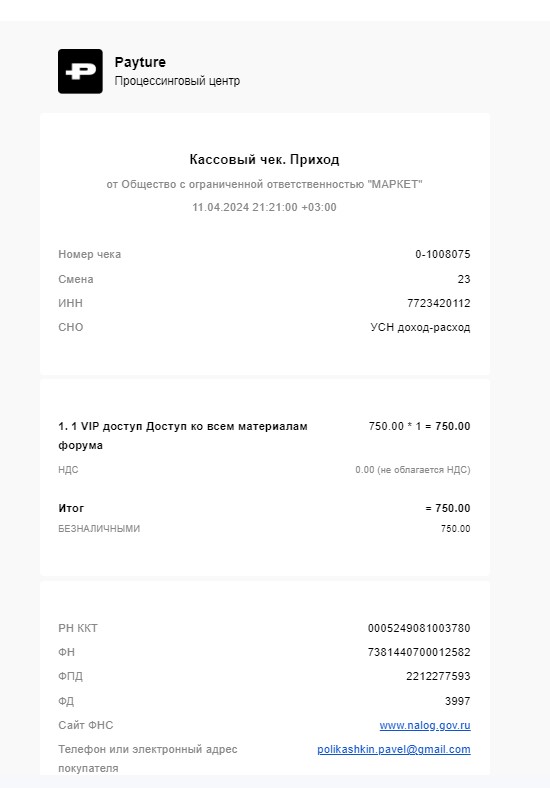Click the МАРКЕТ organization name line

(264, 184)
